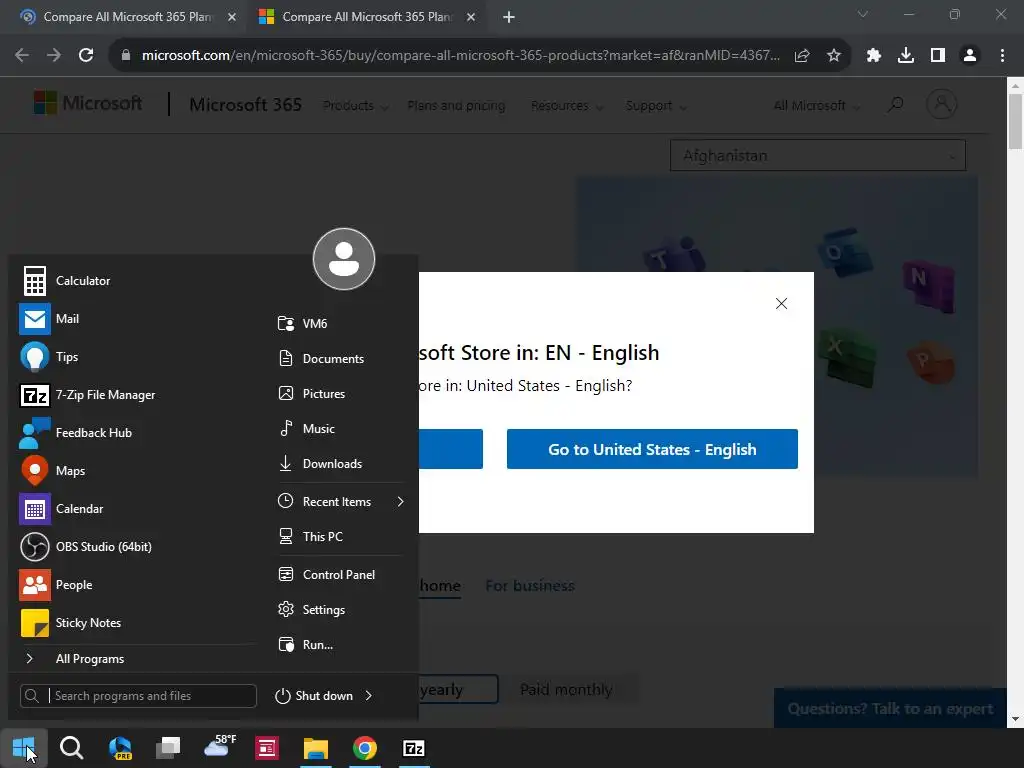Viewport: 1024px width, 768px height.
Task: Select Paid monthly option
Action: [566, 690]
